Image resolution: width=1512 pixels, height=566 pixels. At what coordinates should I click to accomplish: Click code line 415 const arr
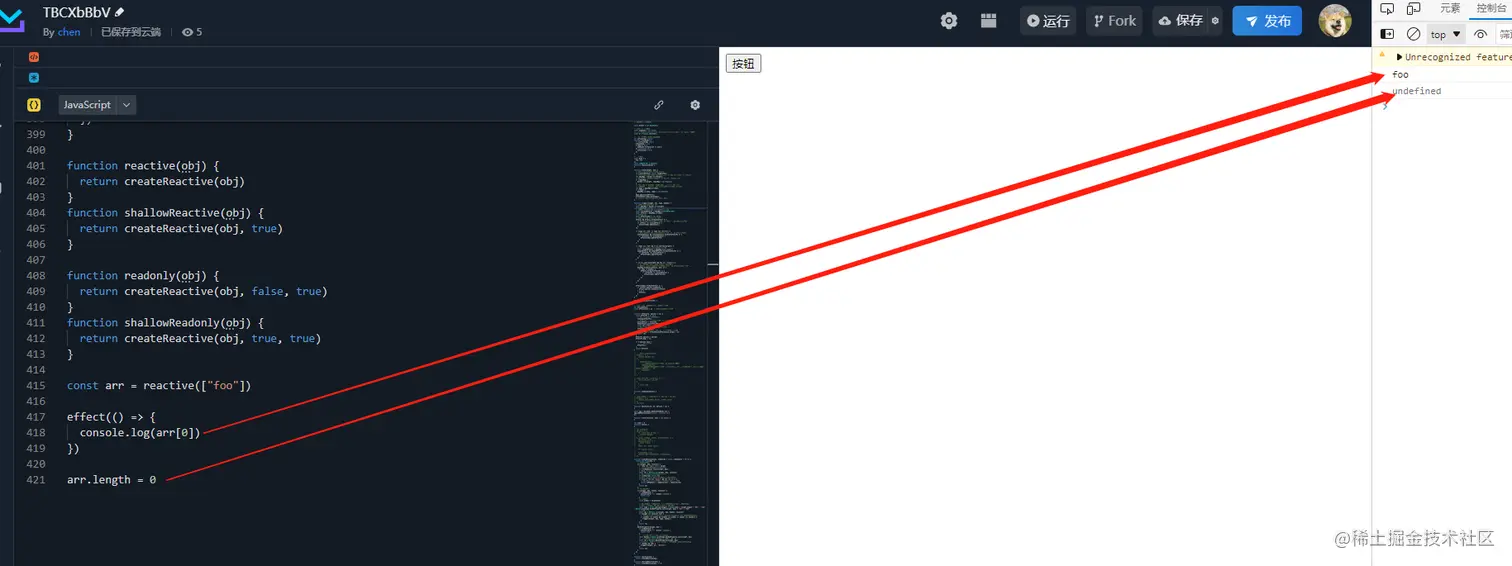point(159,385)
